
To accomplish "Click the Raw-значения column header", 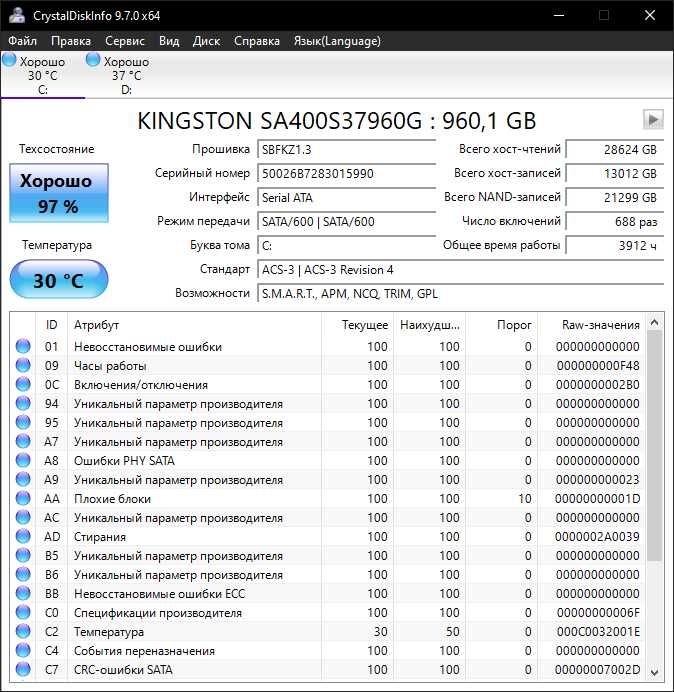I will [x=591, y=325].
